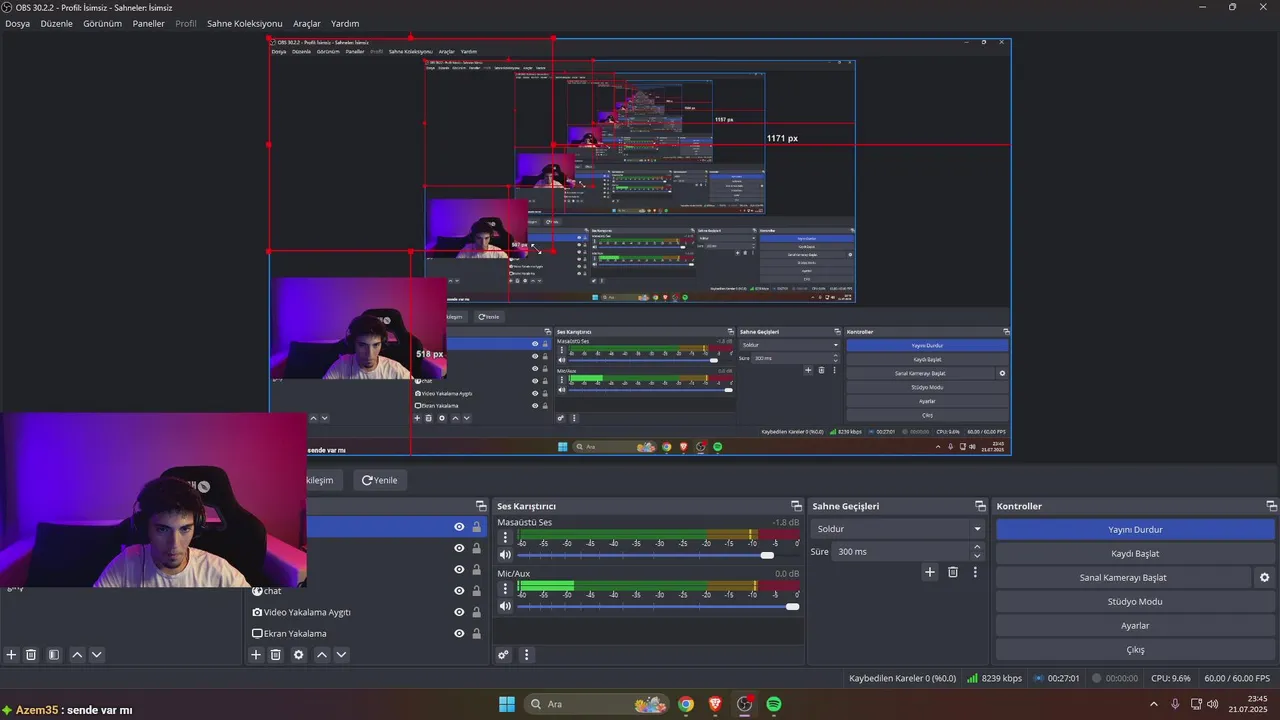The height and width of the screenshot is (720, 1280).
Task: Click the Yayını Durdur button
Action: [x=1135, y=530]
